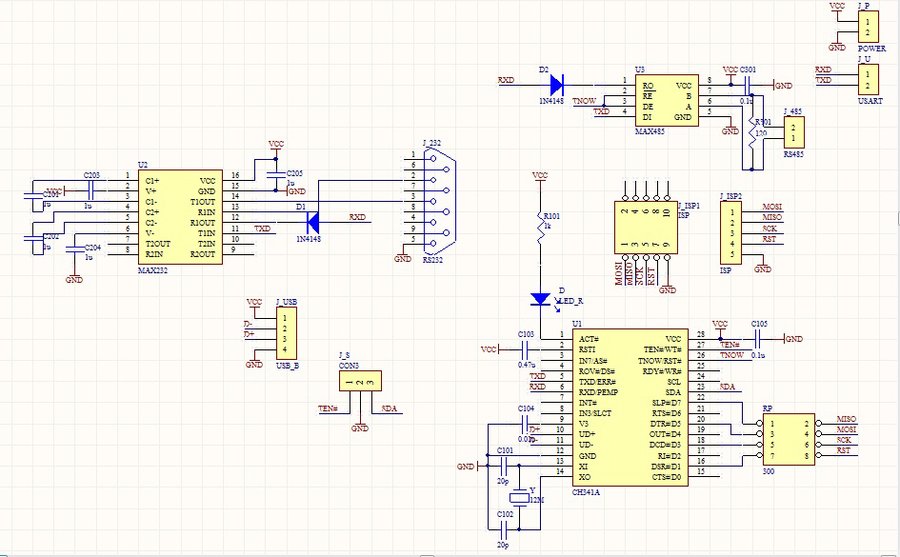This screenshot has height=557, width=900.
Task: Select the R101 1k resistor
Action: coord(540,227)
